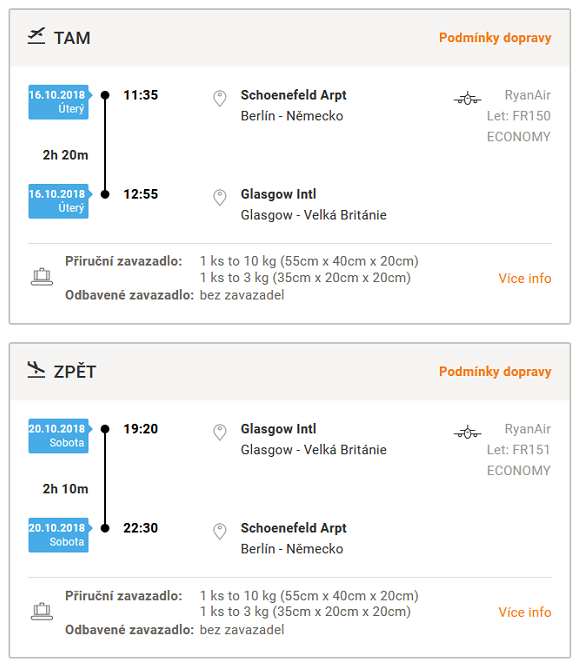Click the luggage icon in the ZPĚT section
This screenshot has width=576, height=667.
[42, 611]
